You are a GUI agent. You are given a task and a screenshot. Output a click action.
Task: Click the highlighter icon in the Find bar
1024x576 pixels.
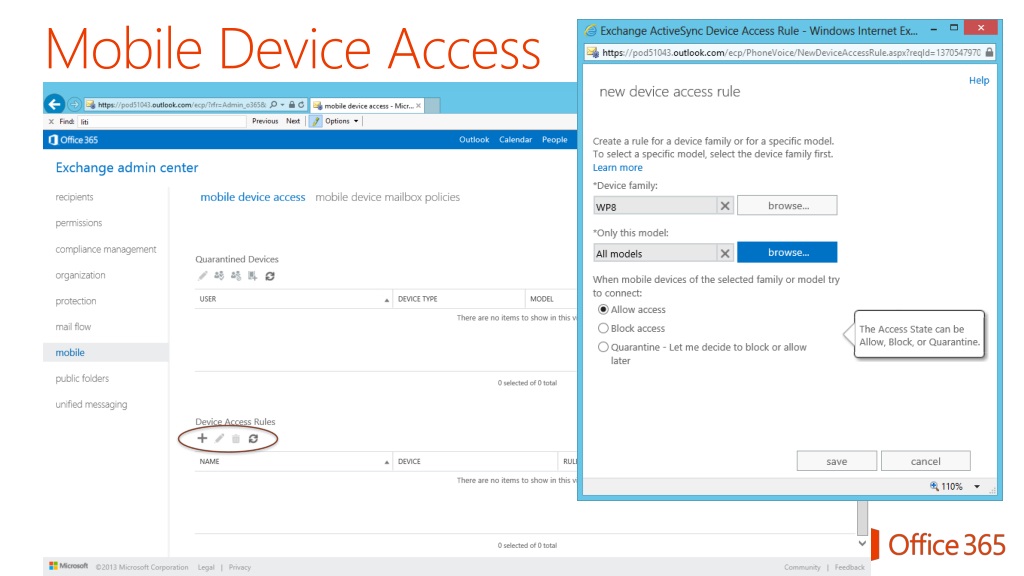315,121
